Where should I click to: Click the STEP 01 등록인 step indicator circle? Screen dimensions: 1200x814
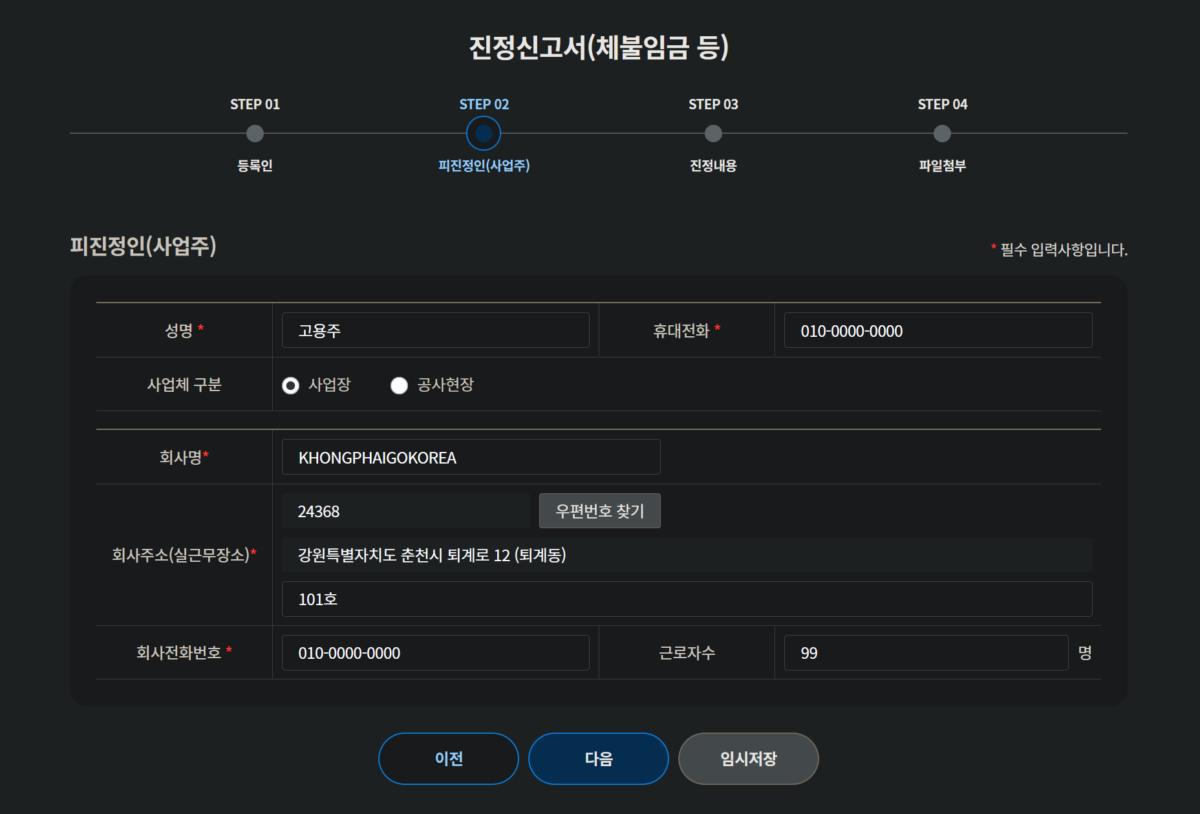click(254, 133)
